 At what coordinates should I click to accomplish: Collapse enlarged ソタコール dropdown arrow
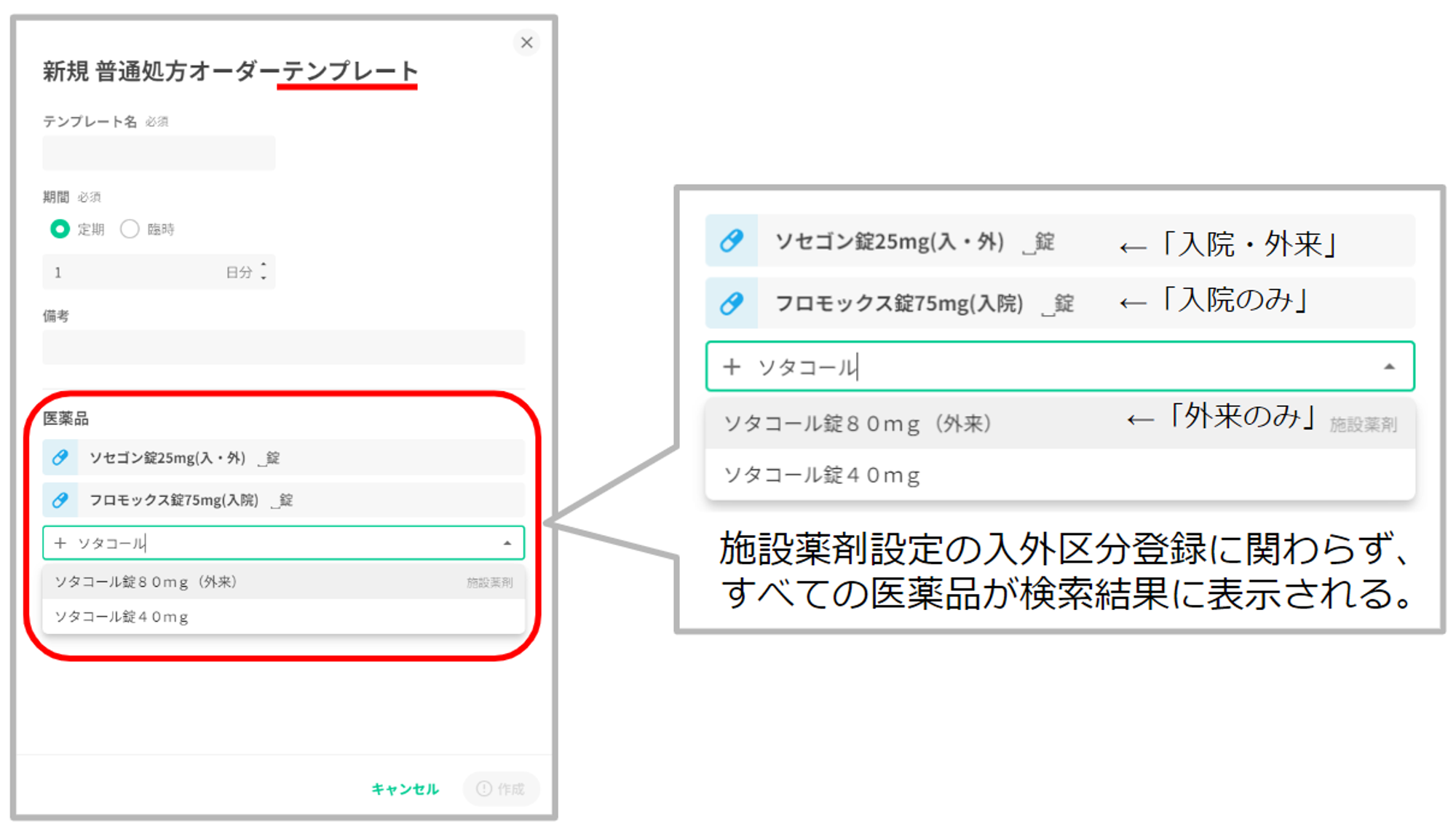click(x=1389, y=367)
